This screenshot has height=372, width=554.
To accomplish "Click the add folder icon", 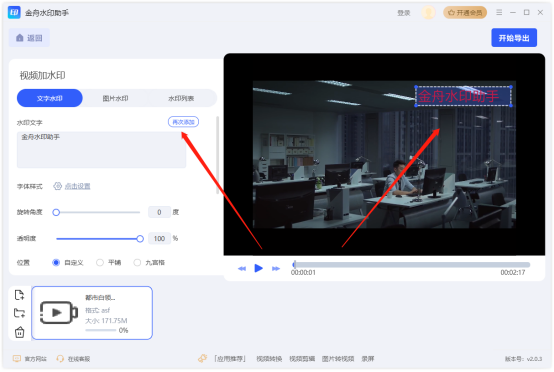I will (x=19, y=313).
